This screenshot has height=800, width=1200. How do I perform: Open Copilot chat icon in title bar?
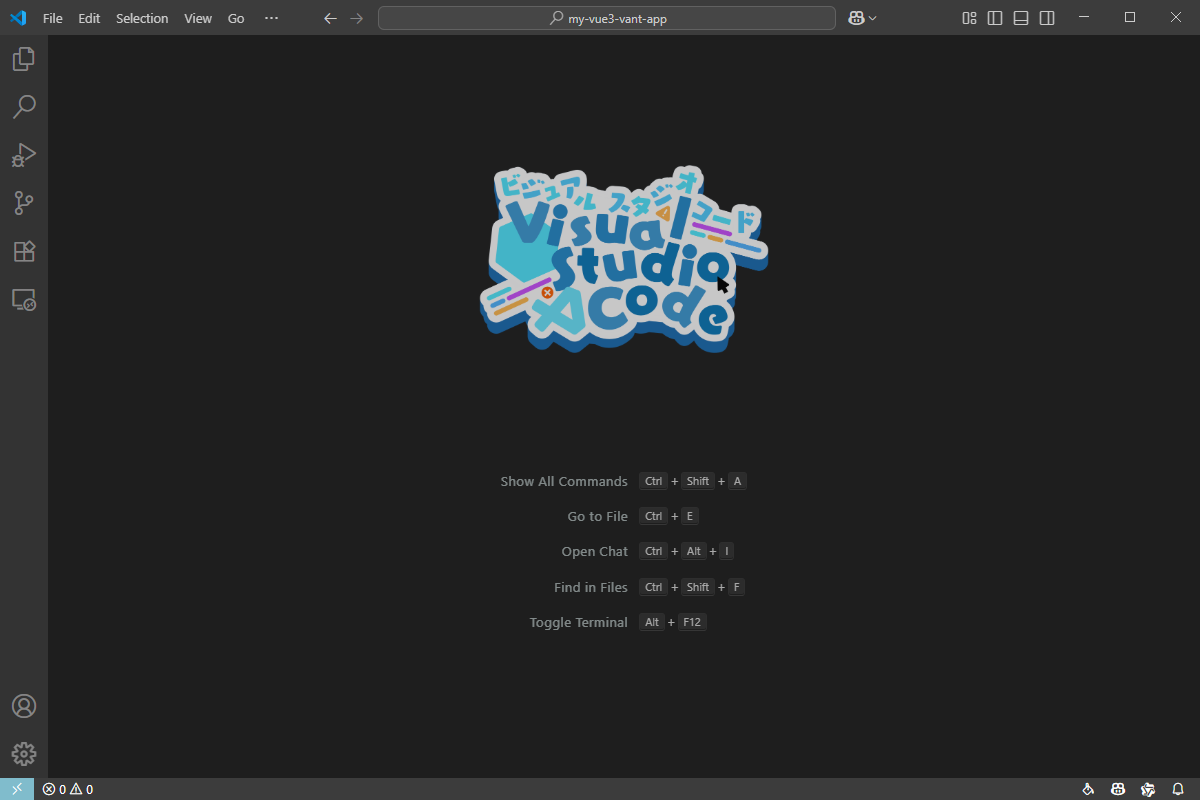(856, 18)
